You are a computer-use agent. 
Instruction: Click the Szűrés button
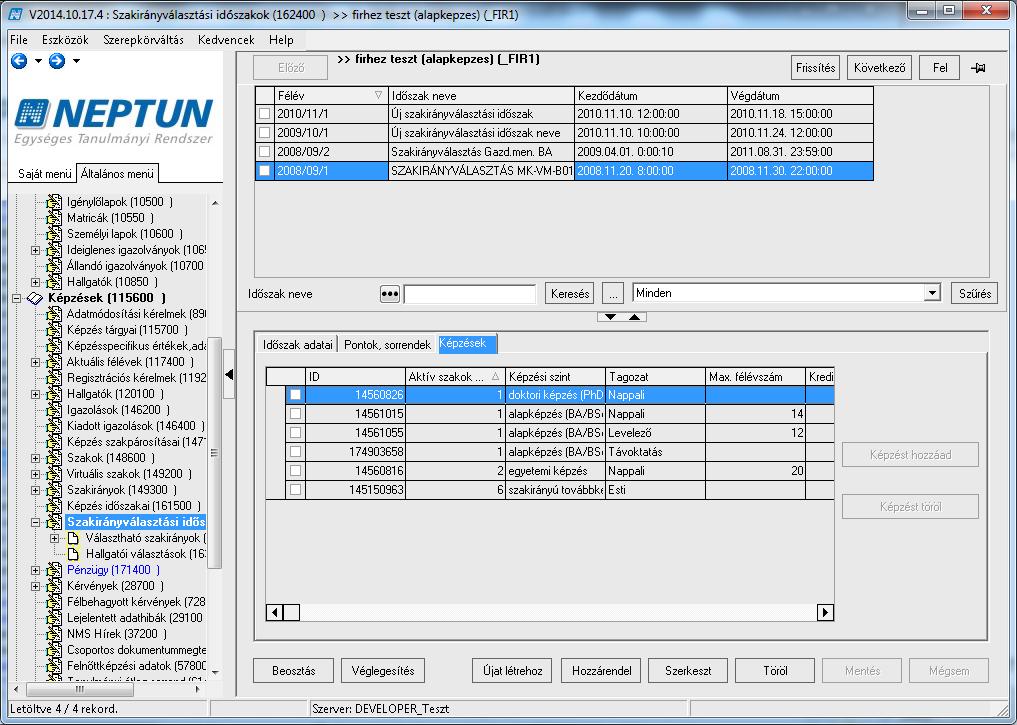point(975,294)
